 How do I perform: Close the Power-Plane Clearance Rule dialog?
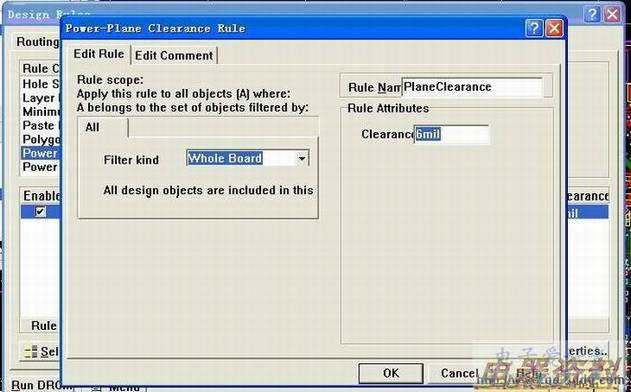[554, 29]
